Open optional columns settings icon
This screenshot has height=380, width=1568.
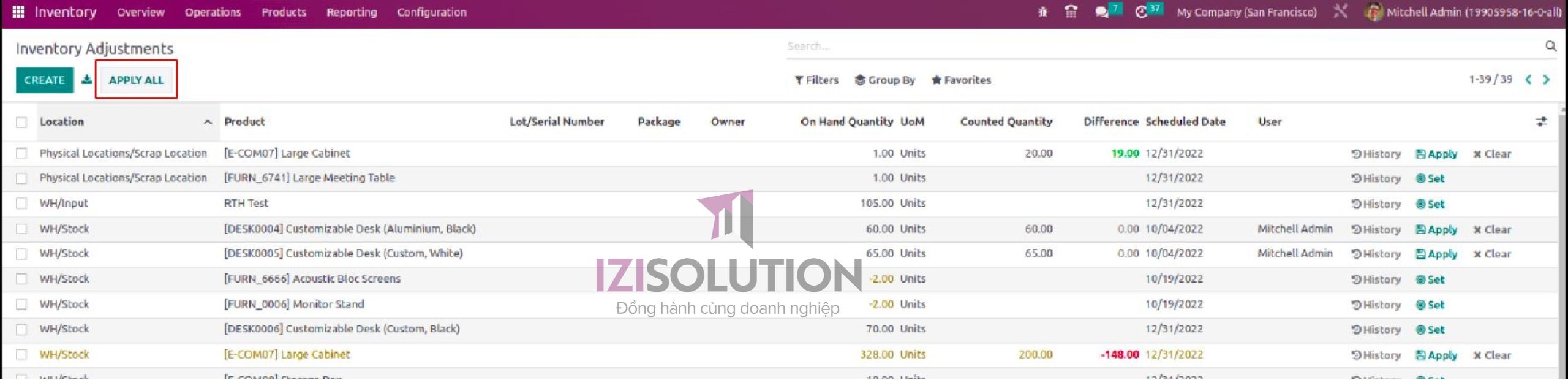[1541, 122]
